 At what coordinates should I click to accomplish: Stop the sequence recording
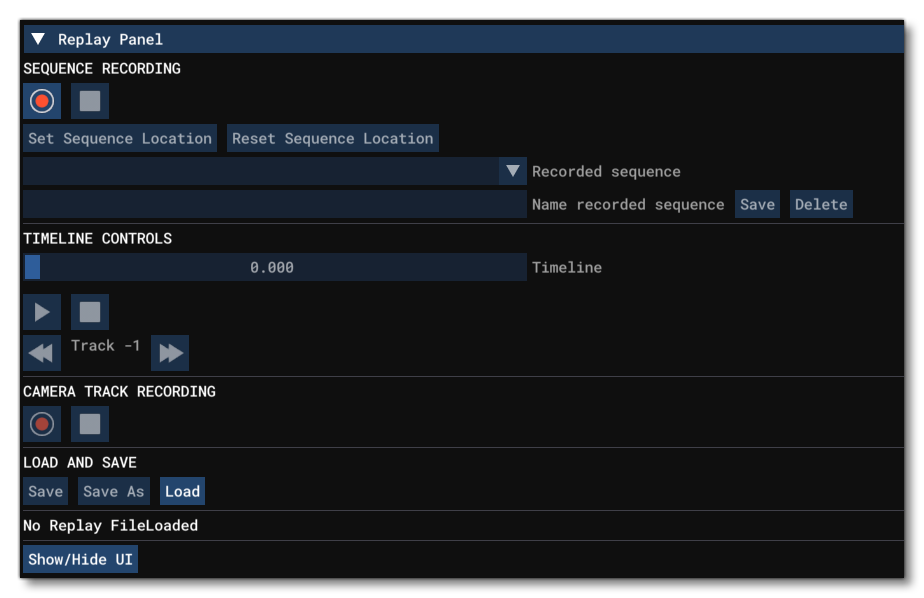tap(90, 100)
